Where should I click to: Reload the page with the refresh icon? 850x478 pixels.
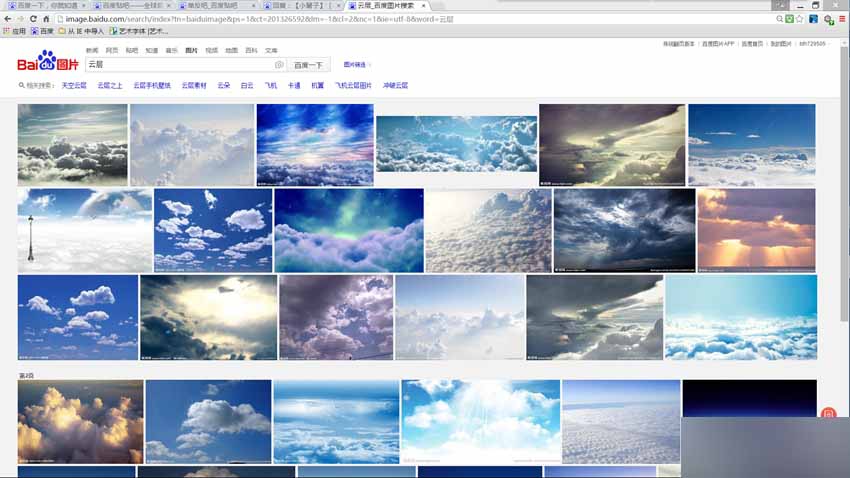pyautogui.click(x=33, y=19)
